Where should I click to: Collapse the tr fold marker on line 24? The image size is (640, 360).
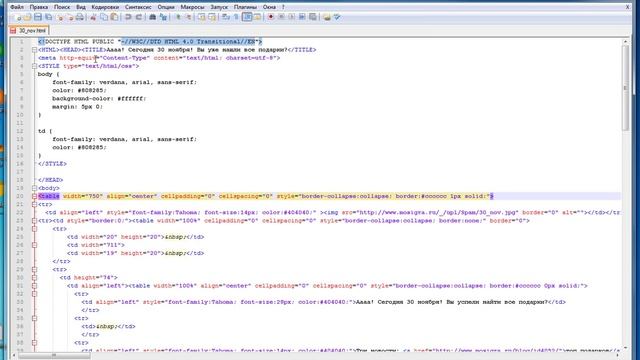(34, 229)
